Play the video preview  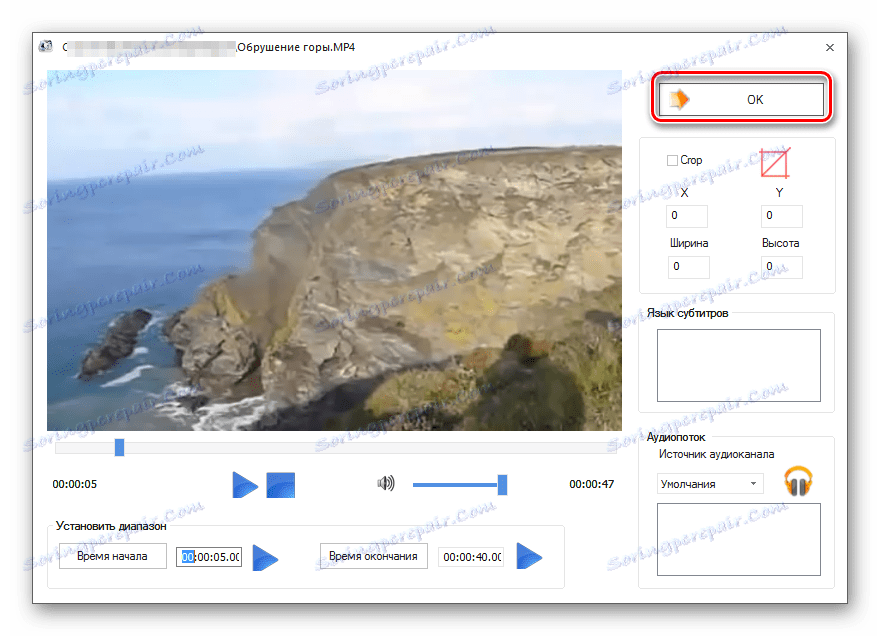(x=245, y=485)
